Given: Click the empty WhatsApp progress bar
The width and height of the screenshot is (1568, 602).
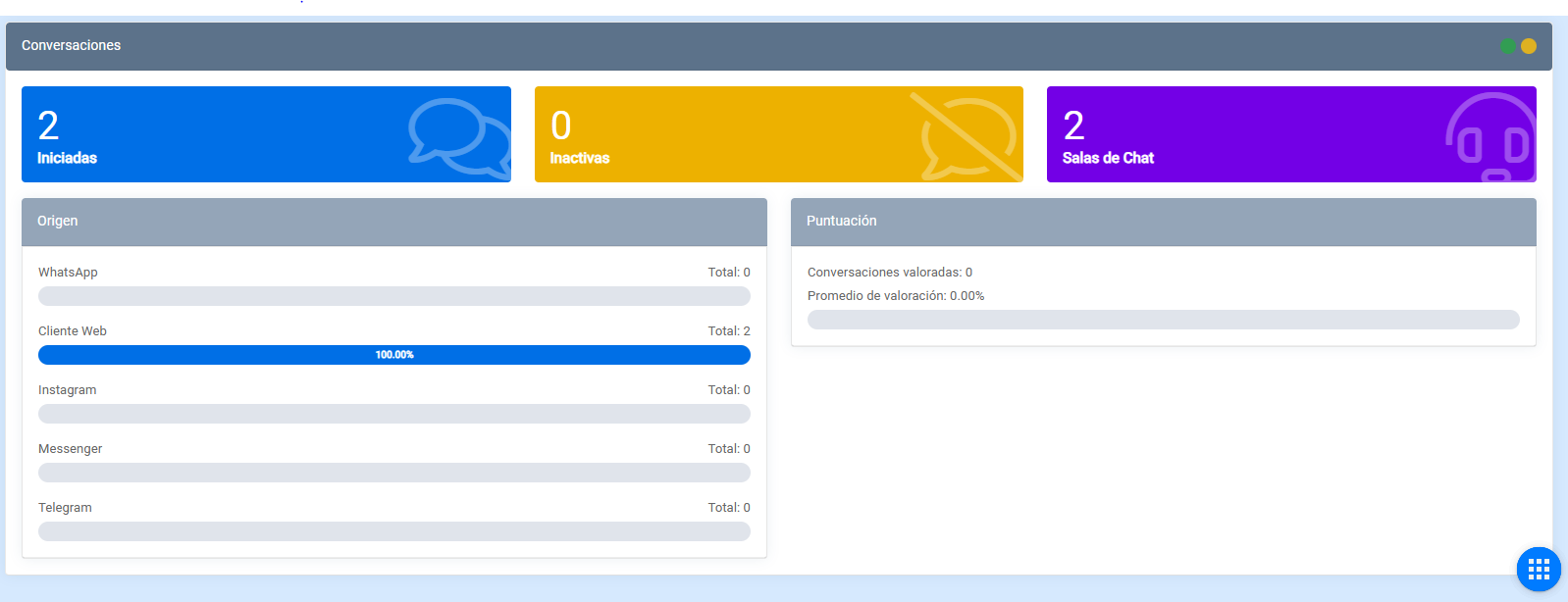Looking at the screenshot, I should (394, 296).
